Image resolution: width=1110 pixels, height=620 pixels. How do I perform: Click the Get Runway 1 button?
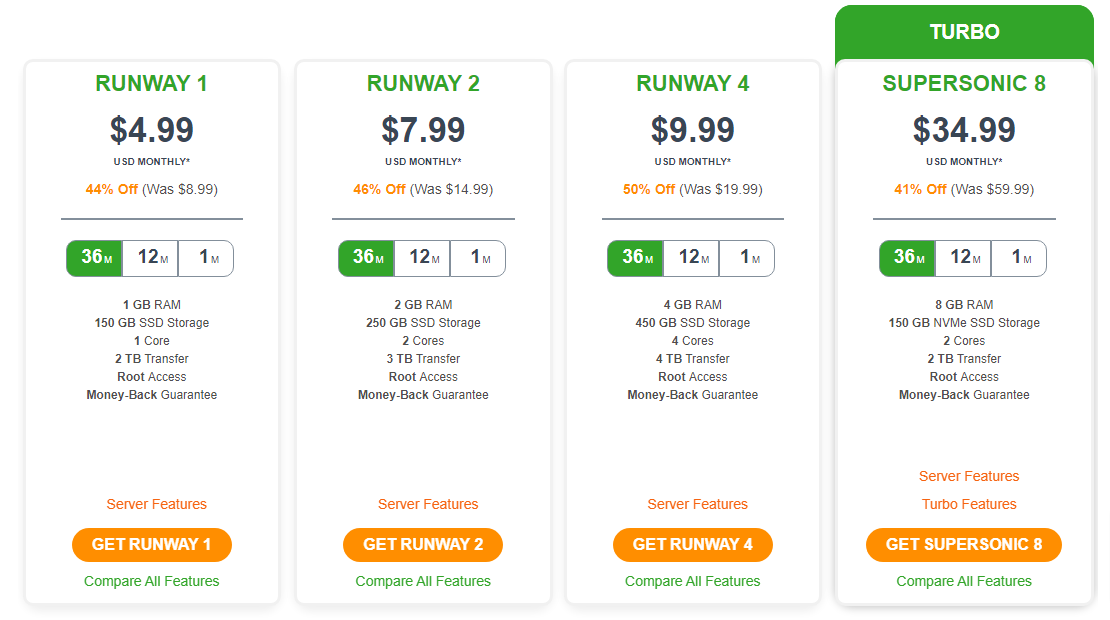click(151, 544)
